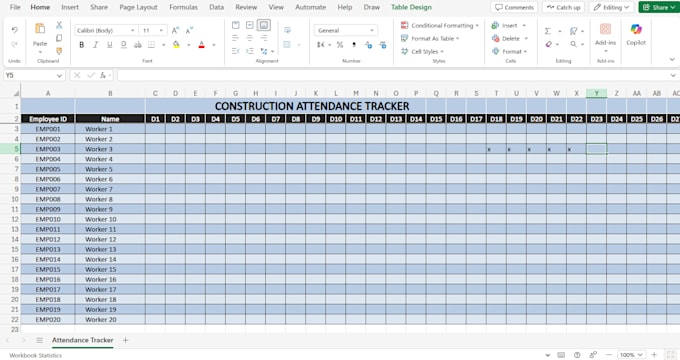The height and width of the screenshot is (360, 680).
Task: Click the Redo arrow icon
Action: pos(14,44)
